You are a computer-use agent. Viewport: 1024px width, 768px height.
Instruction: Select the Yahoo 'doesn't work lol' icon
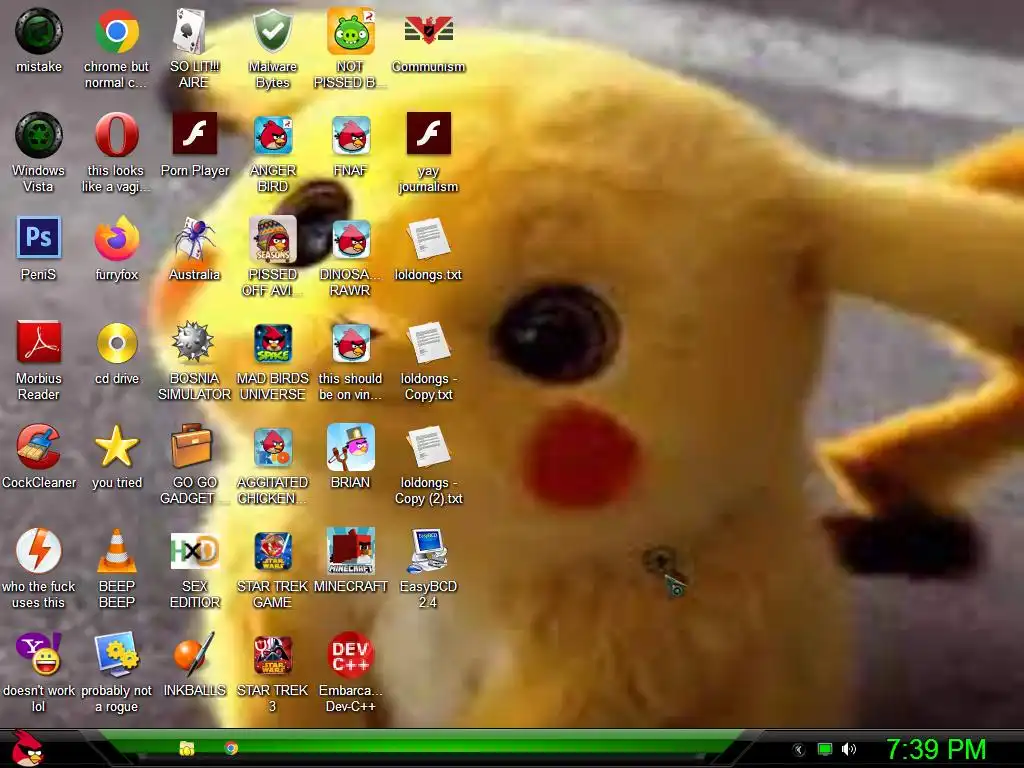[x=39, y=654]
